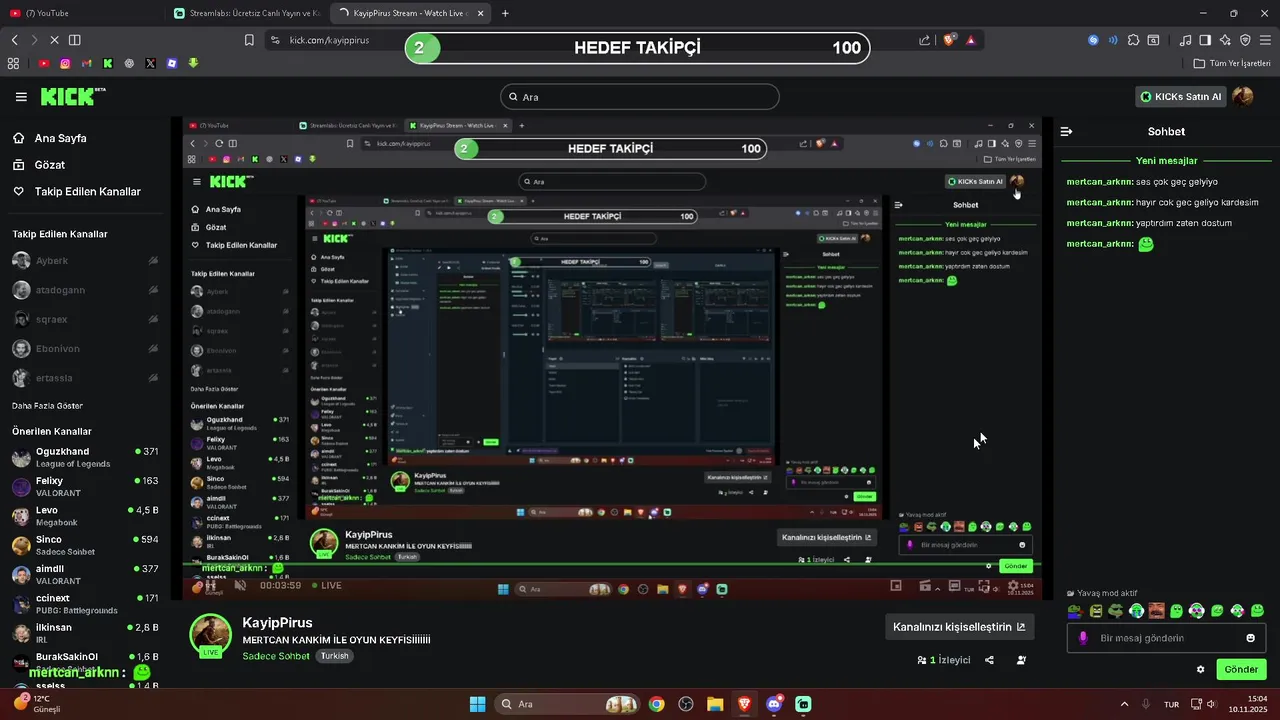
Task: Open the Sadece Sohbet category link
Action: (x=276, y=656)
